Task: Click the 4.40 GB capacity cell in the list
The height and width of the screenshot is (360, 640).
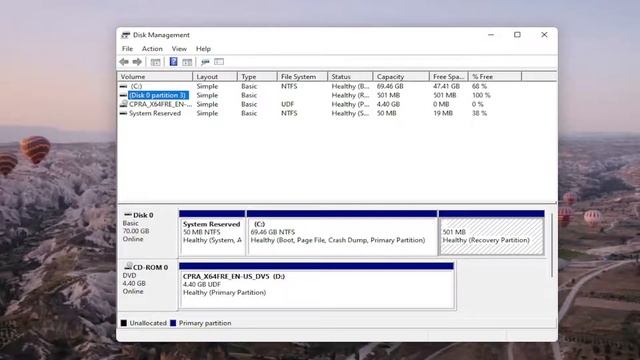Action: [388, 104]
